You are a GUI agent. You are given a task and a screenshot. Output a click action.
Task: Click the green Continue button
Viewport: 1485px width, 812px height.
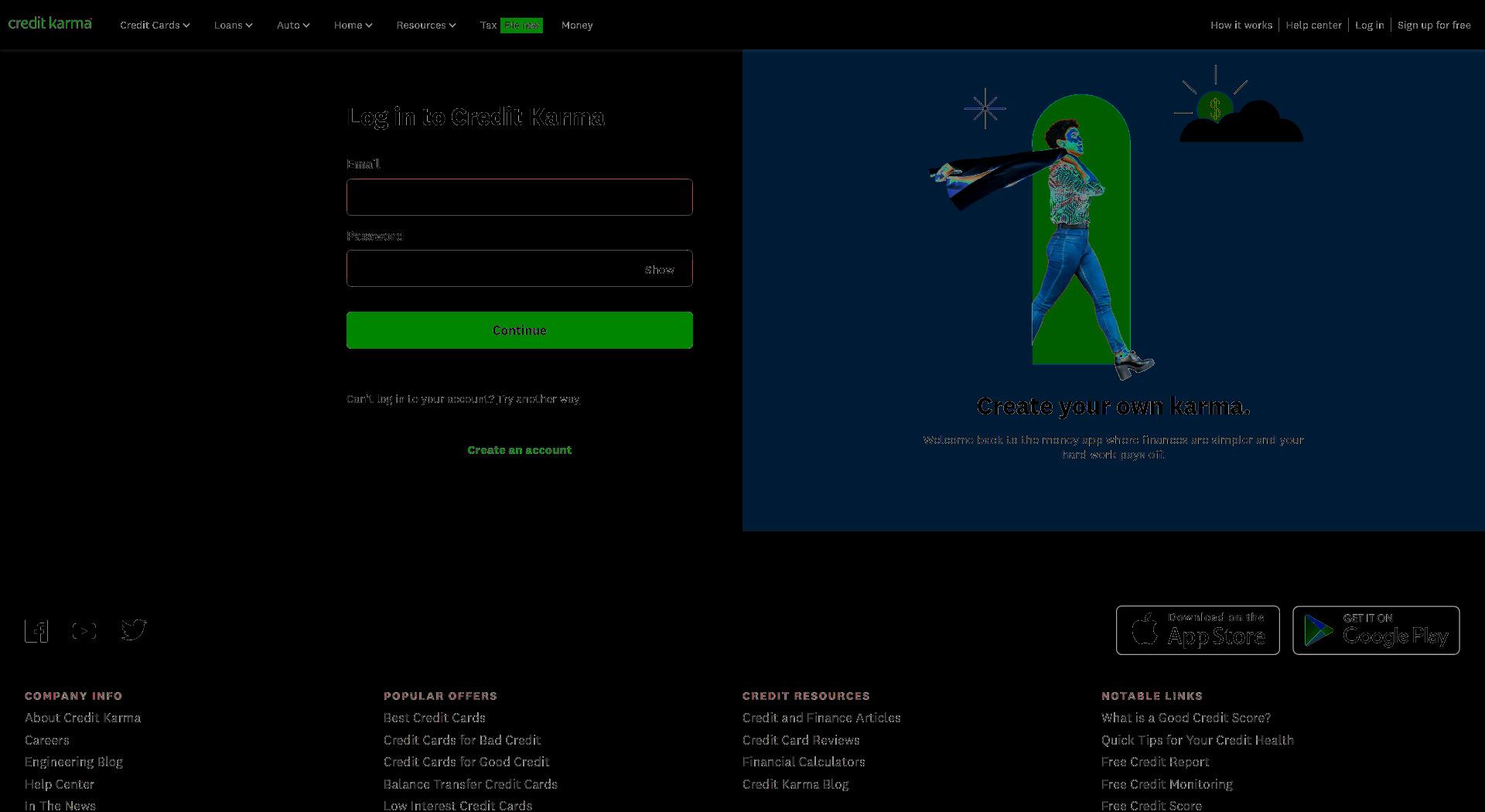point(520,330)
